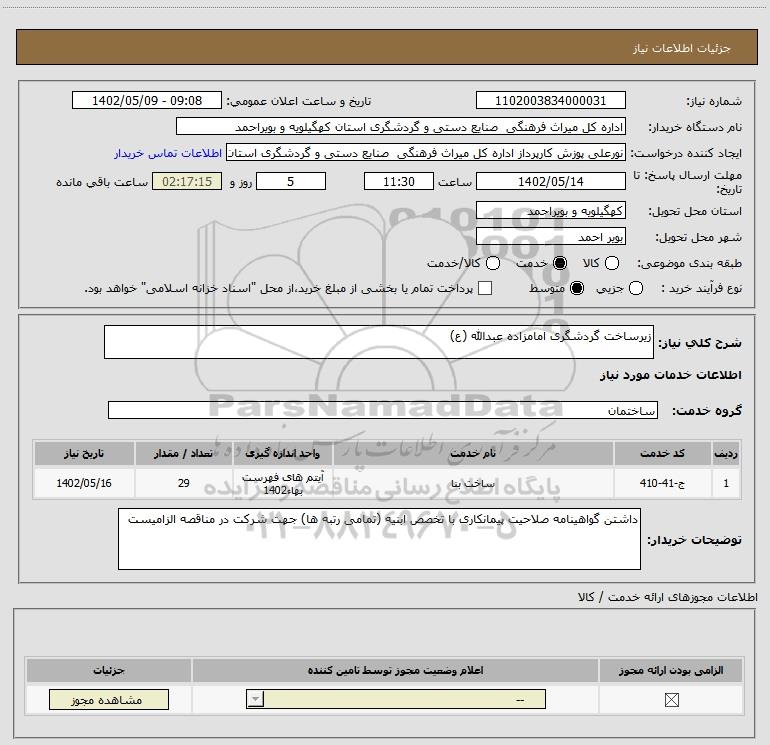Open اطلاعات تماس خریدار link
770x745 pixels.
(x=168, y=153)
